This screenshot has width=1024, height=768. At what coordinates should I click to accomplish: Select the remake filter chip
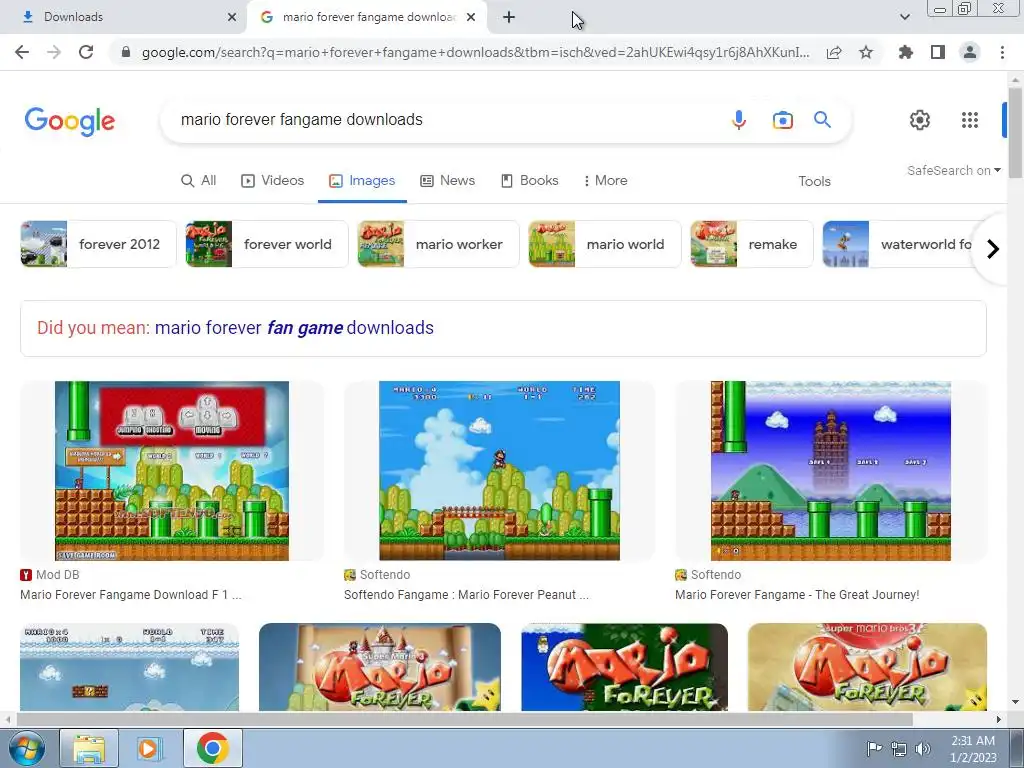coord(752,244)
